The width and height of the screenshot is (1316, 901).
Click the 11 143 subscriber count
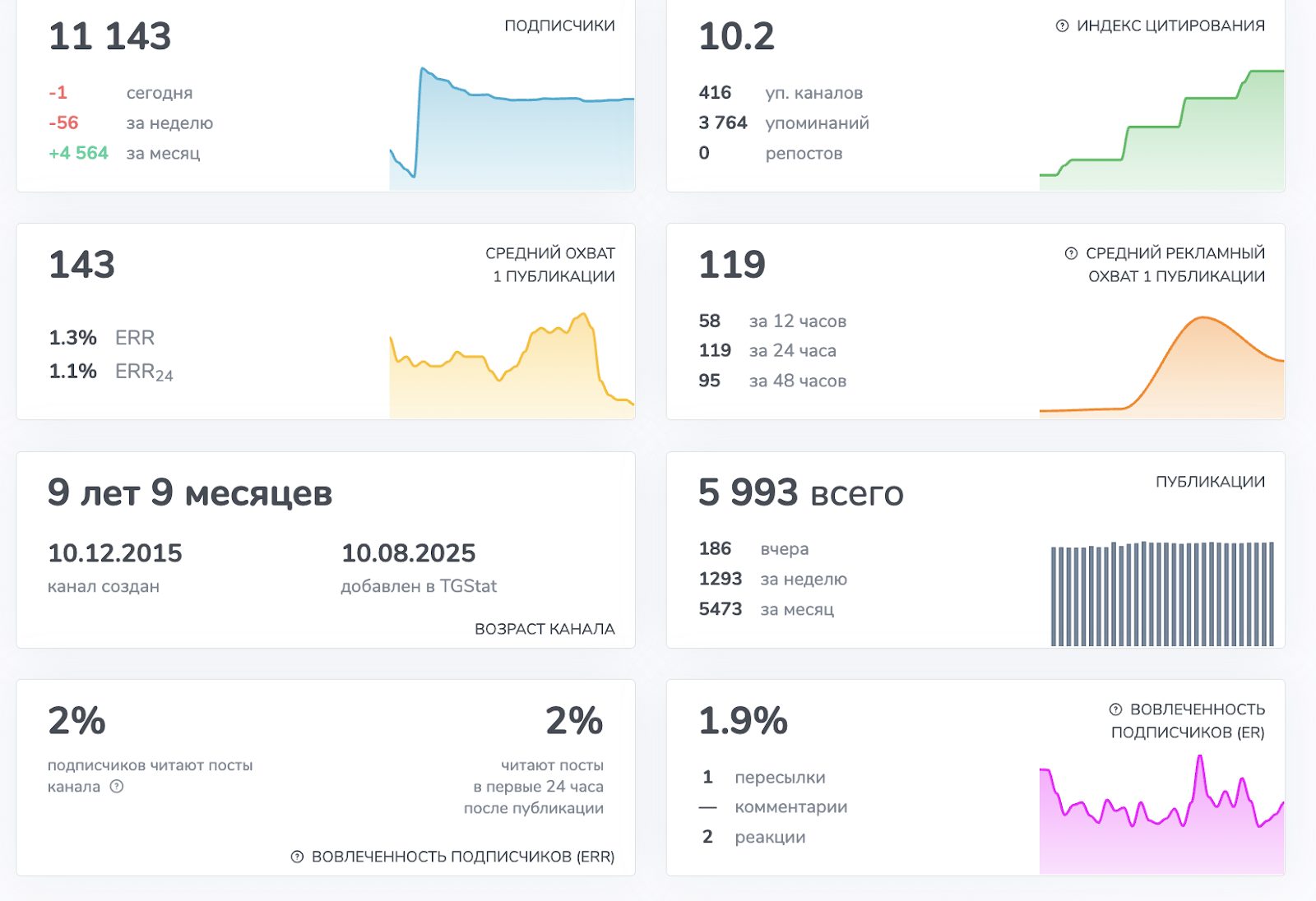[x=110, y=37]
